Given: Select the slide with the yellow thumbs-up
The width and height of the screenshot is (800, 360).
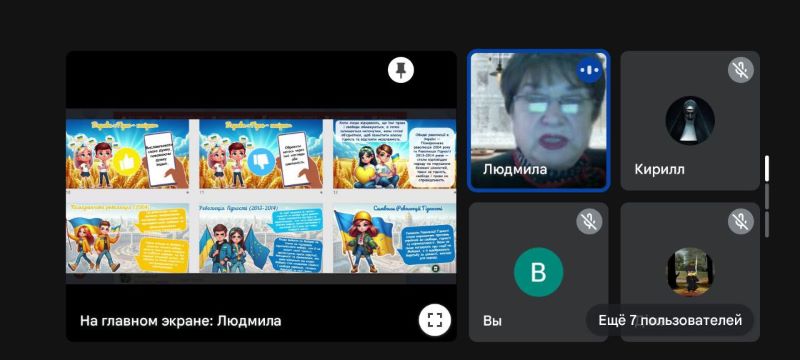Looking at the screenshot, I should (x=128, y=153).
